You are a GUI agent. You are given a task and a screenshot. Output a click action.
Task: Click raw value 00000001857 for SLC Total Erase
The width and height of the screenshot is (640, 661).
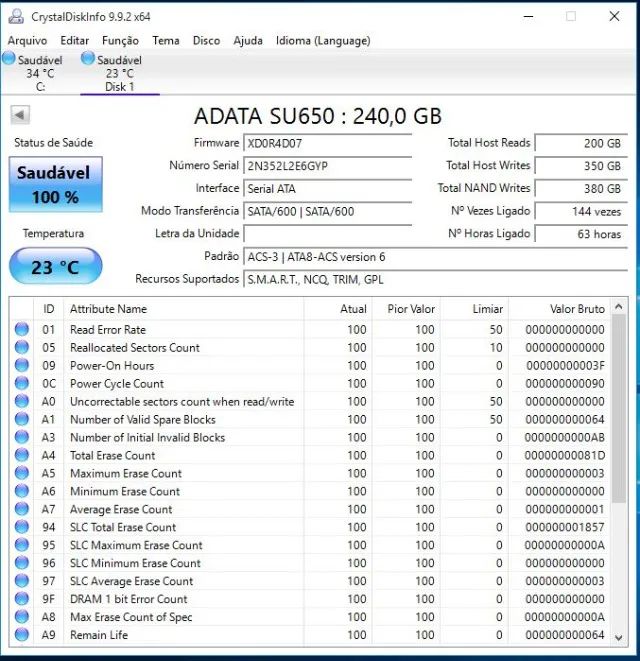point(565,527)
